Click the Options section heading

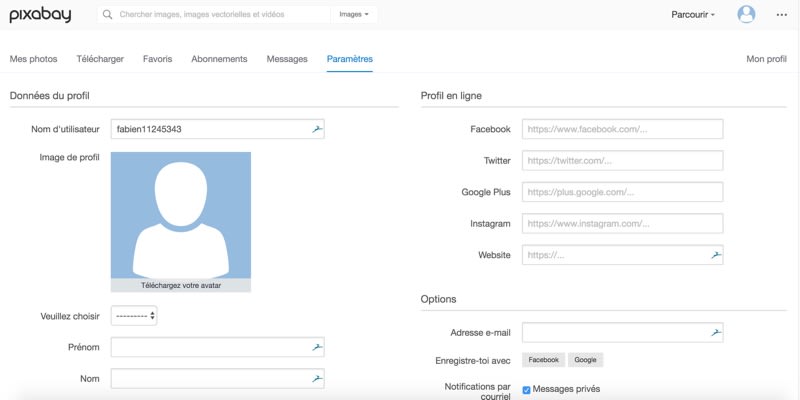point(438,299)
